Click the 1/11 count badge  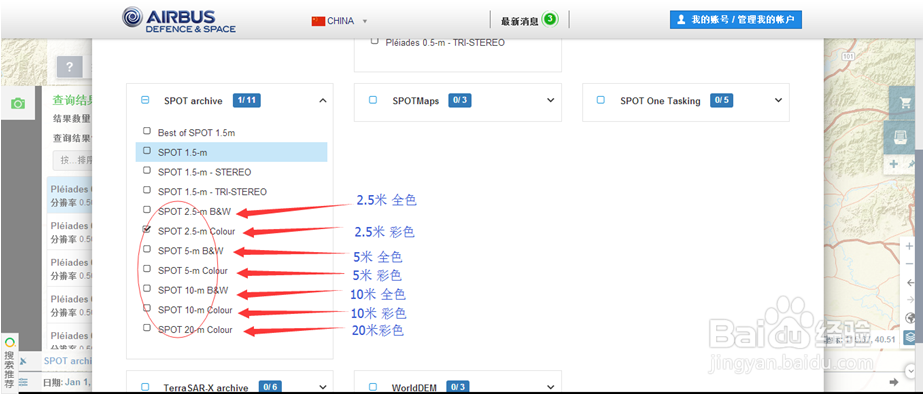[x=246, y=100]
